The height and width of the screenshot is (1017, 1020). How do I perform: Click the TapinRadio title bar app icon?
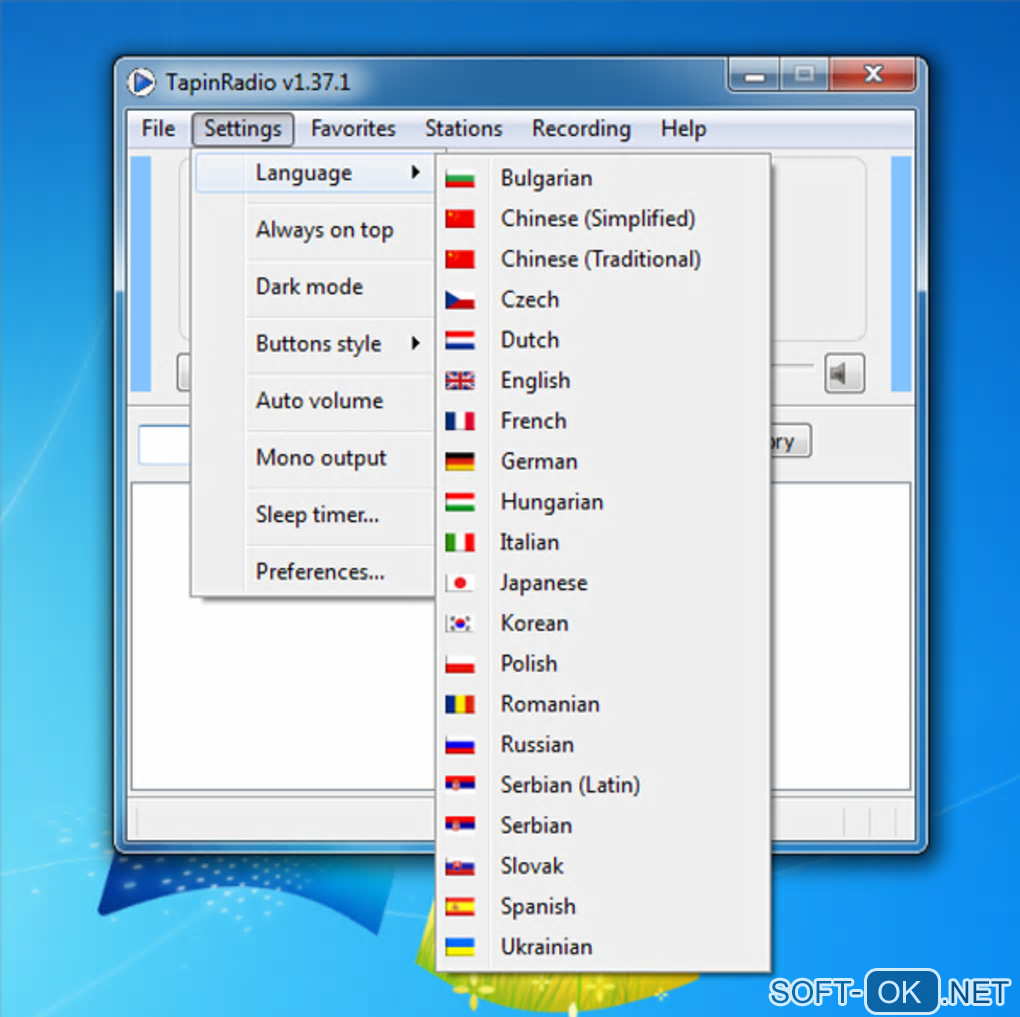(141, 83)
